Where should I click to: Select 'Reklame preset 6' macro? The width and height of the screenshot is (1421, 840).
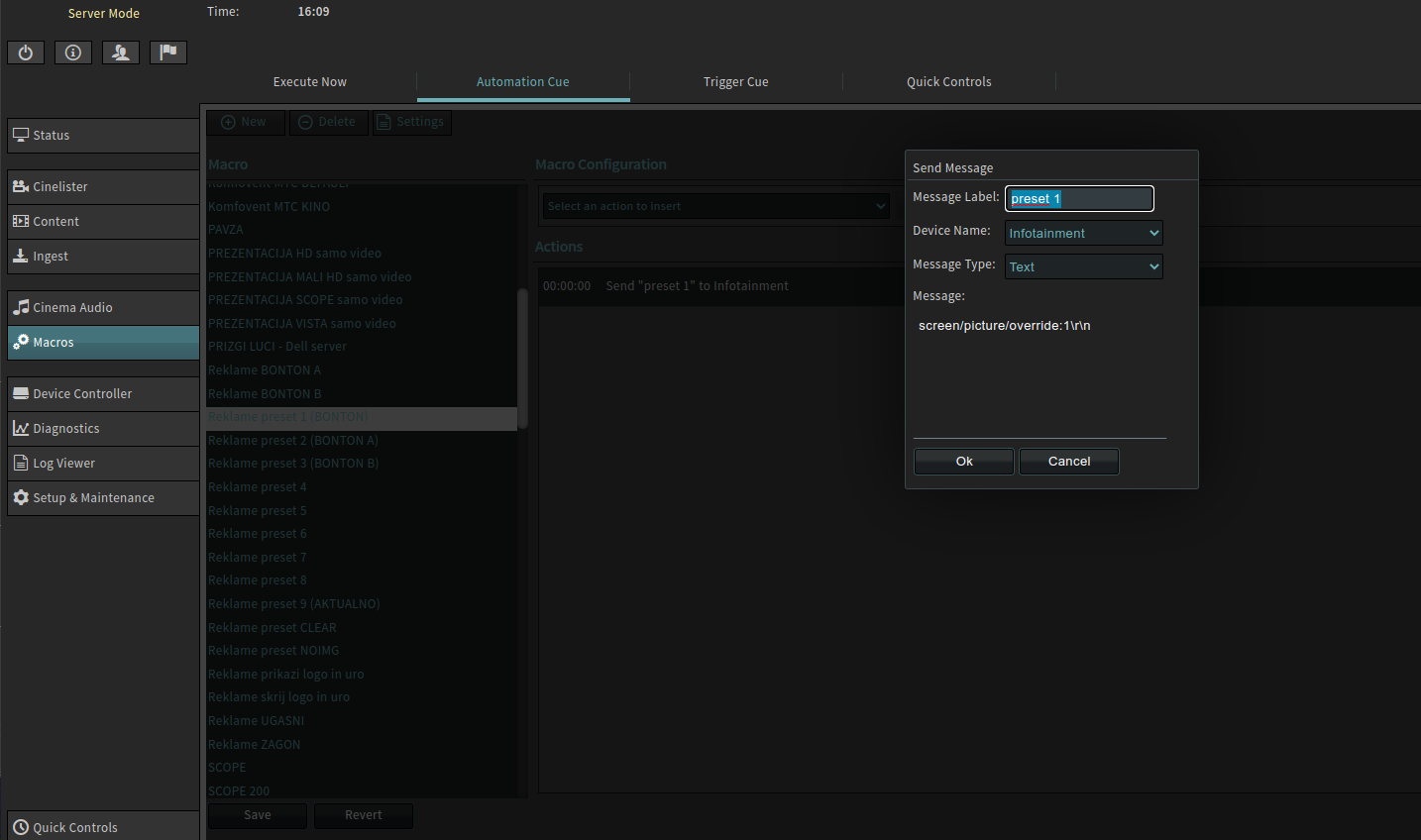point(362,534)
